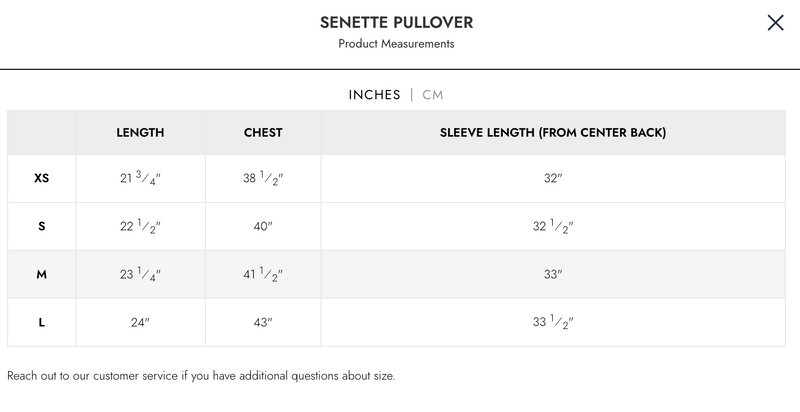The width and height of the screenshot is (800, 412).
Task: Select the L size row label
Action: 41,322
